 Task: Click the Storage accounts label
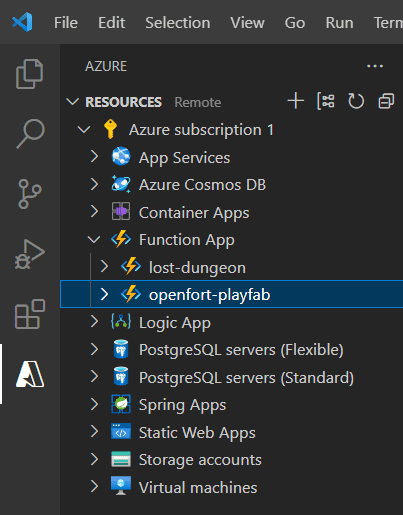pyautogui.click(x=200, y=460)
